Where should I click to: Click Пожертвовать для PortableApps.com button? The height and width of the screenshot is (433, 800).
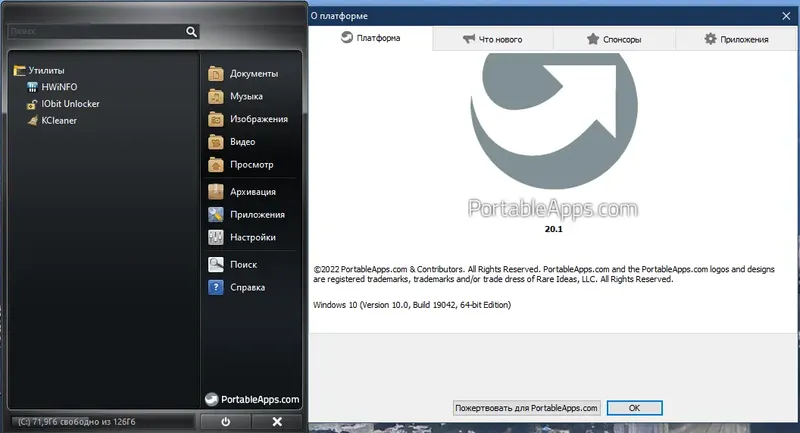click(527, 408)
